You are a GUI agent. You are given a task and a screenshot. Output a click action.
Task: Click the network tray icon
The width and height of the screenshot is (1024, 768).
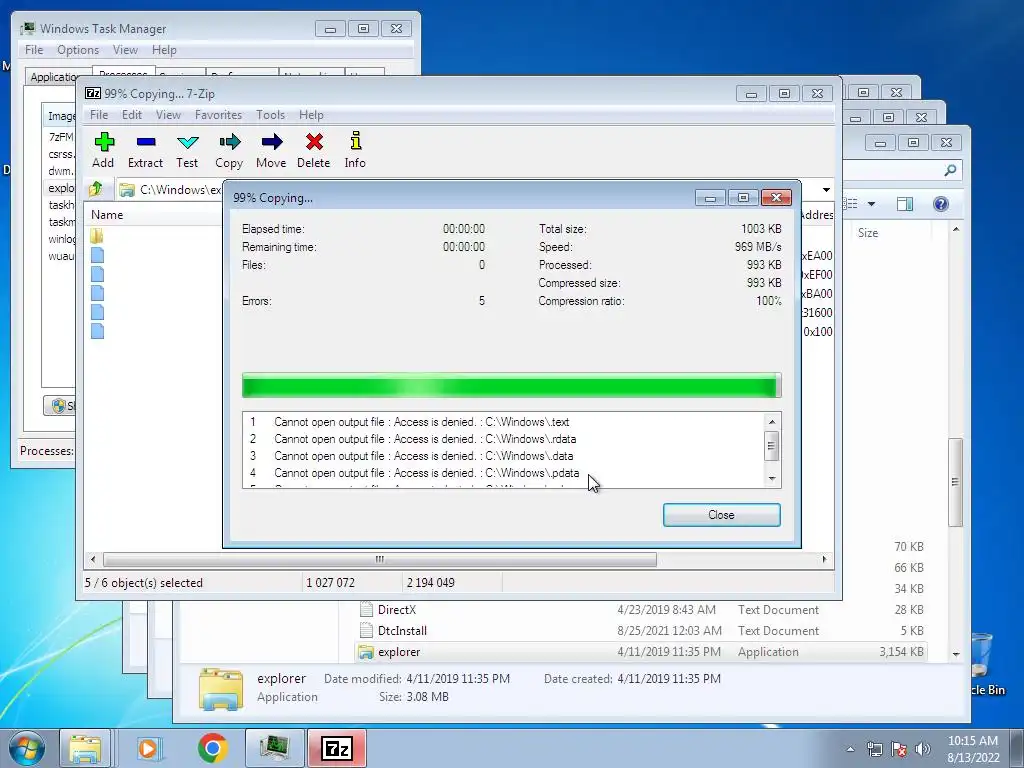(874, 749)
